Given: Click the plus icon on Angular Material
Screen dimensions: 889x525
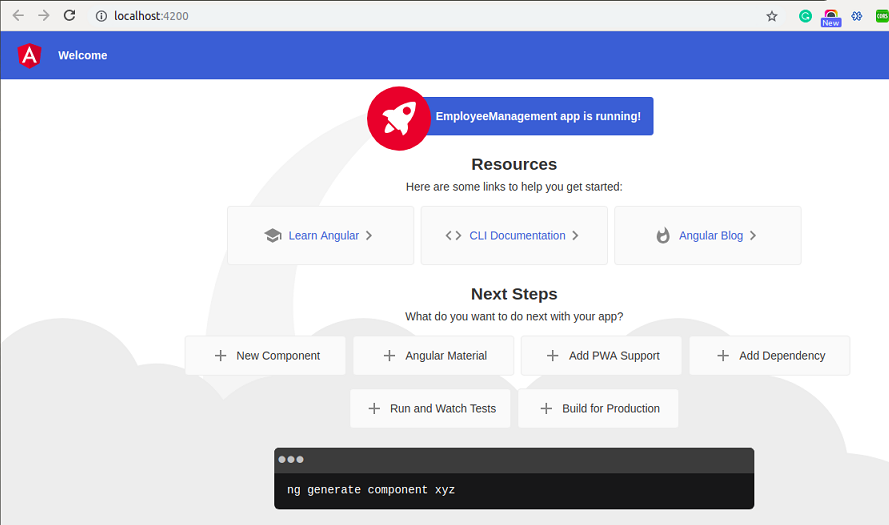Looking at the screenshot, I should pyautogui.click(x=389, y=355).
